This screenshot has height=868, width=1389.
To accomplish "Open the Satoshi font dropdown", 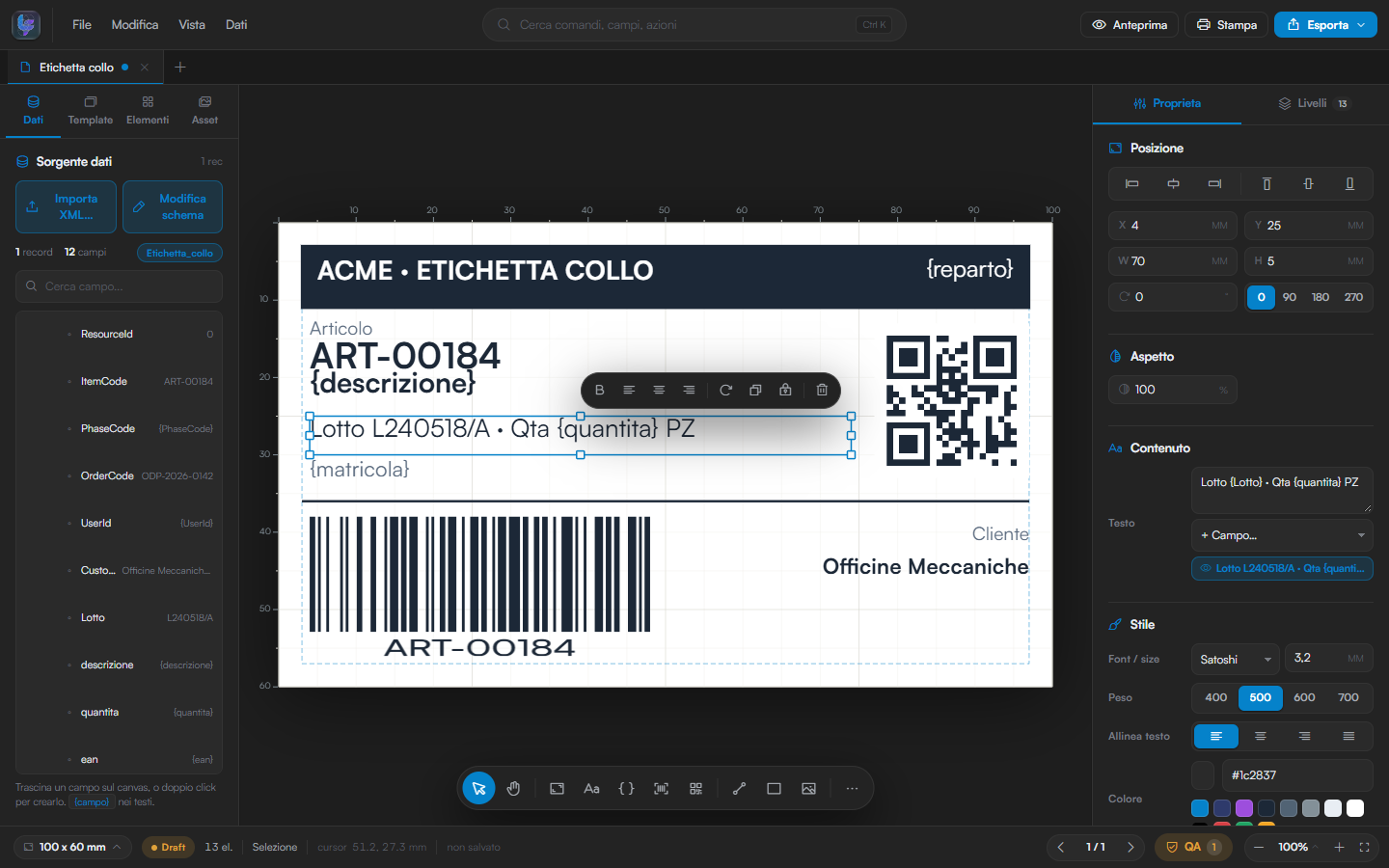I will tap(1235, 660).
